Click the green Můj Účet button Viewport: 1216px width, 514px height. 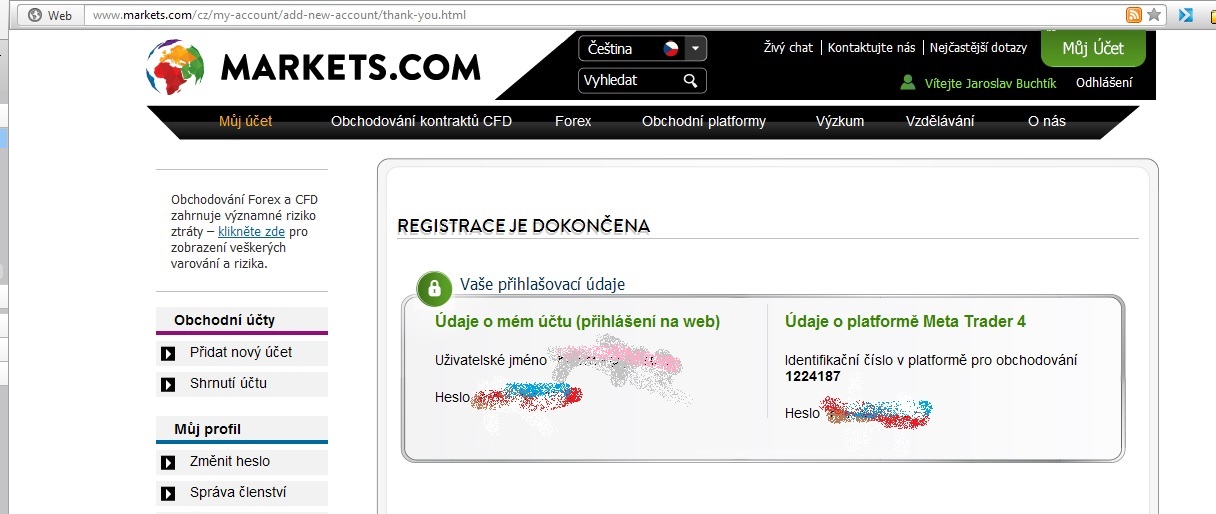1093,48
